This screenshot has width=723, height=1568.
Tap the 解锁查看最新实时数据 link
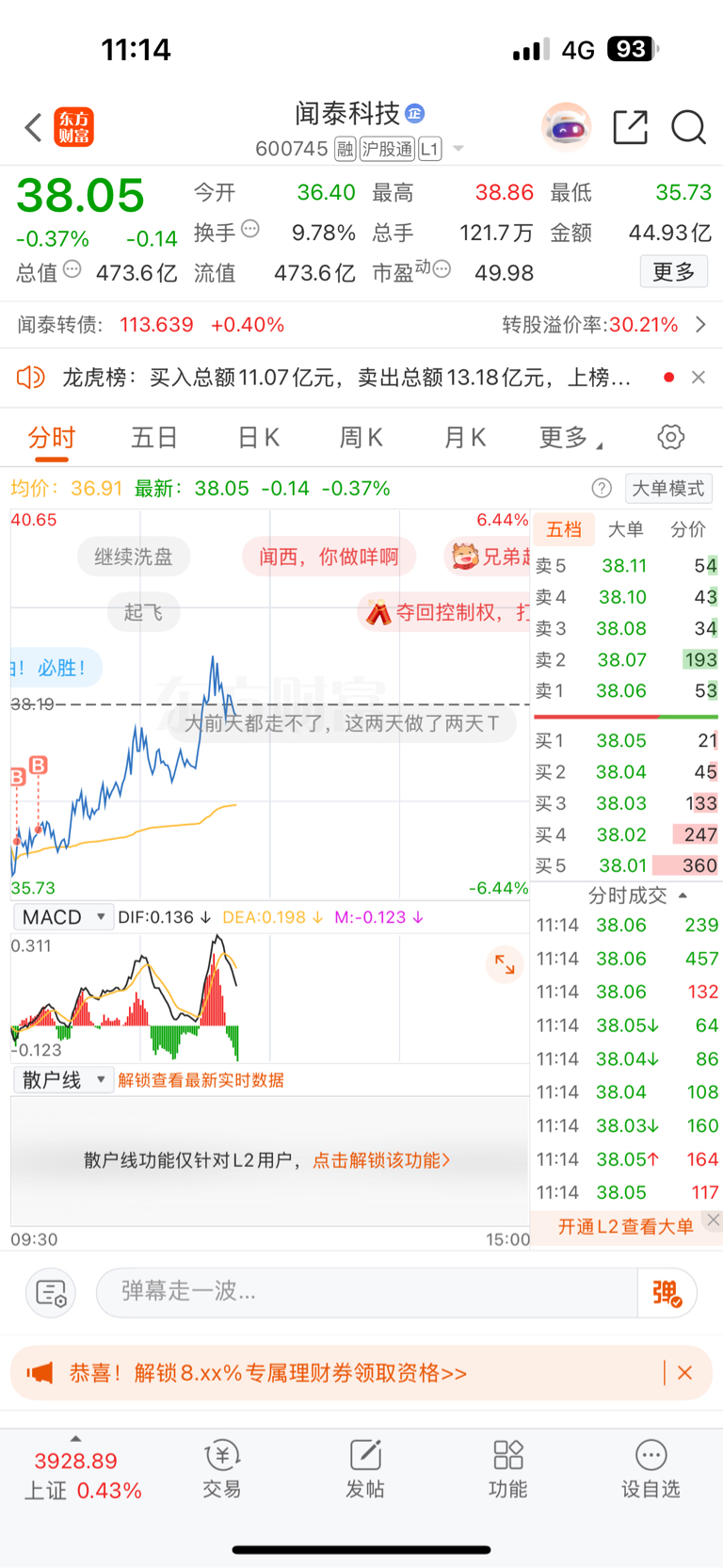201,1080
